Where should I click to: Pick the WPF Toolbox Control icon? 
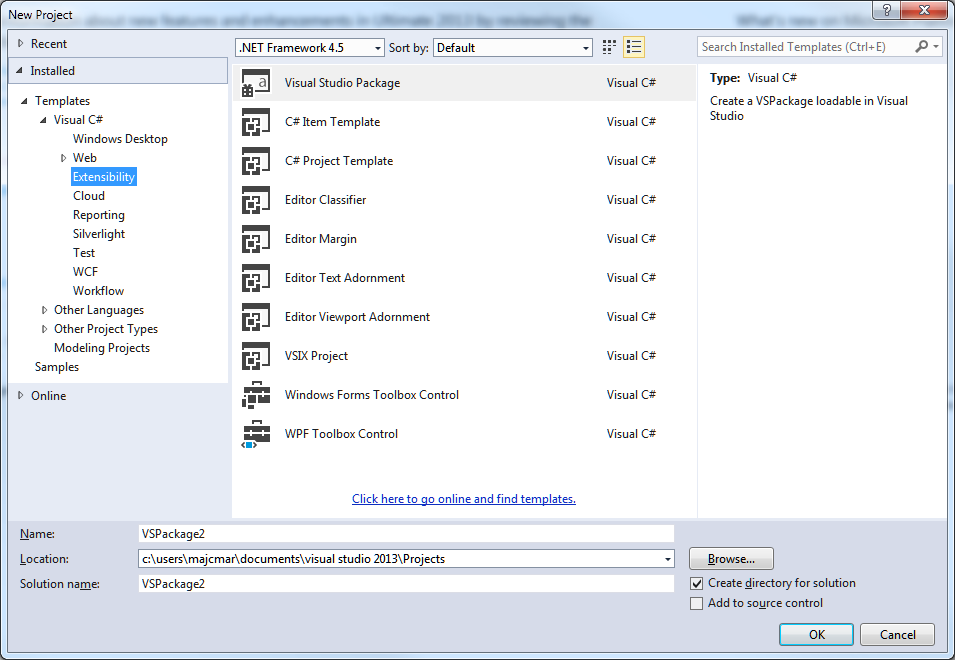[x=256, y=434]
